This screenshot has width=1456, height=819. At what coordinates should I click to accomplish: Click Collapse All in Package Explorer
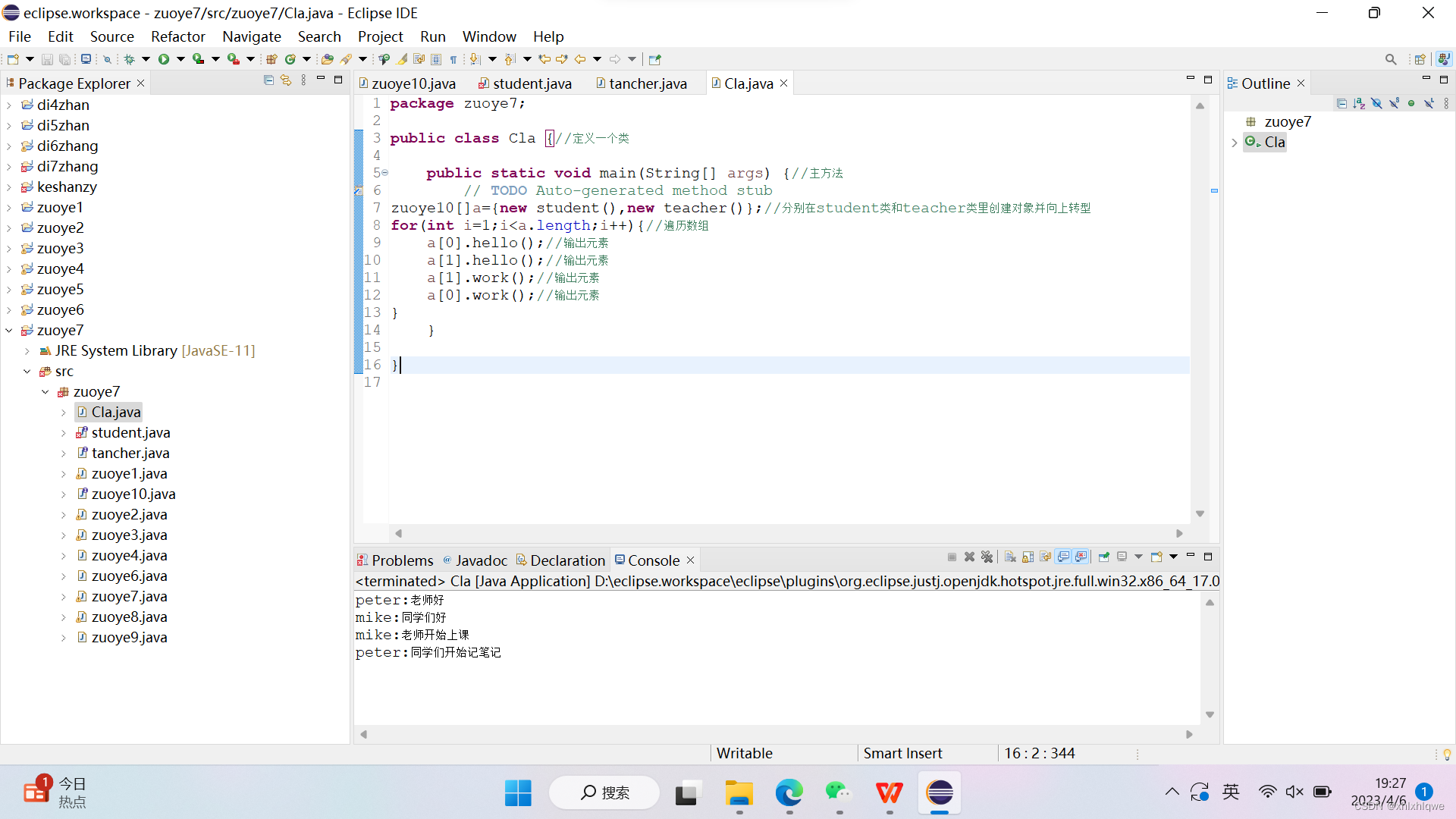[x=268, y=80]
